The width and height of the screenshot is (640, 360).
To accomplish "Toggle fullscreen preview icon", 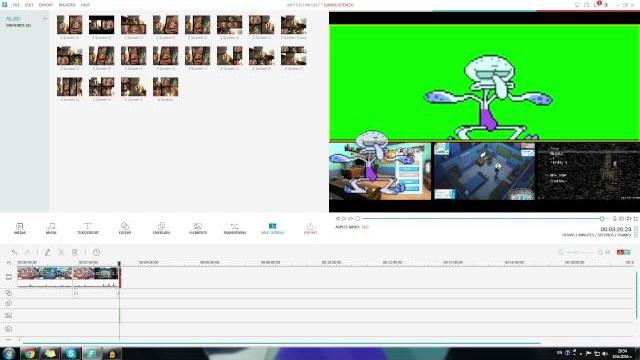I will (x=636, y=219).
